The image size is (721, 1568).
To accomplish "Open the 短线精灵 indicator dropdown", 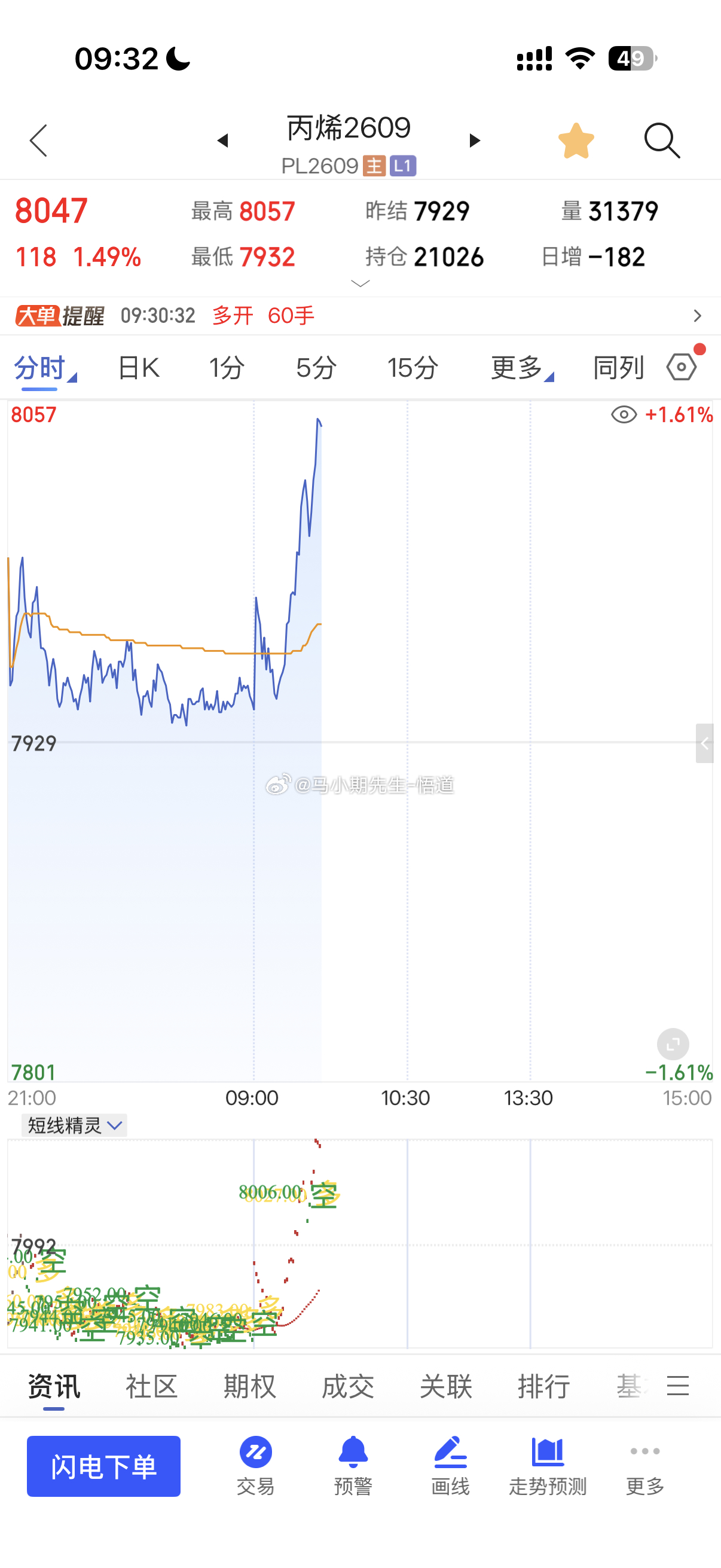I will tap(74, 1125).
